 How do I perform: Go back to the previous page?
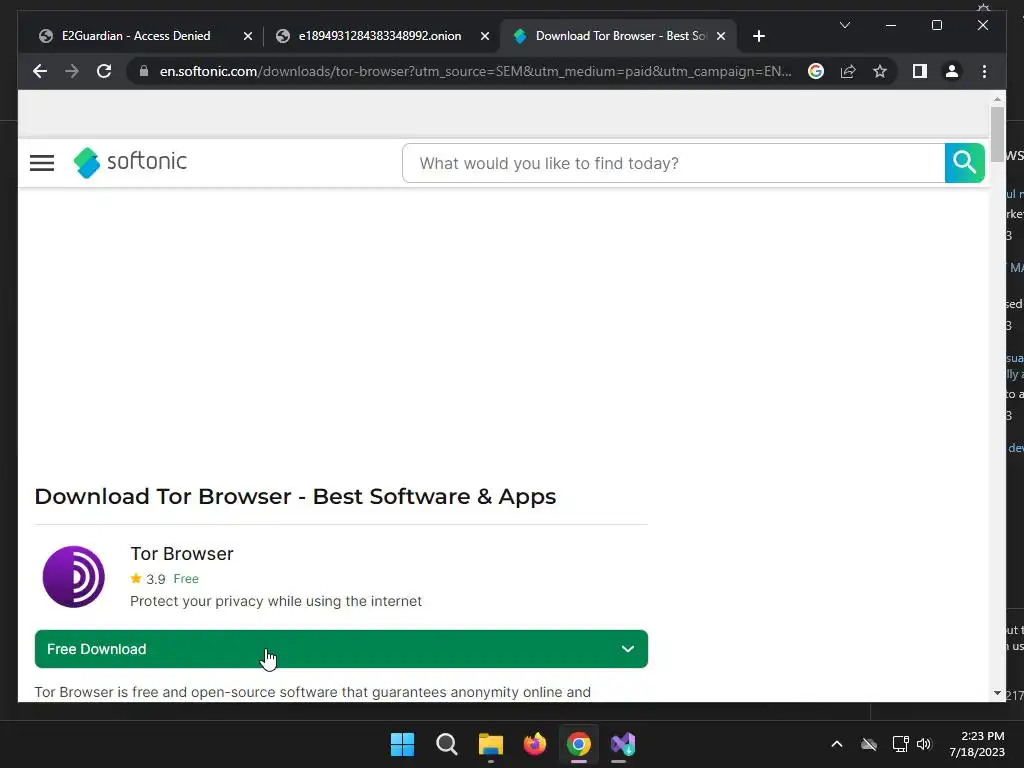(40, 71)
